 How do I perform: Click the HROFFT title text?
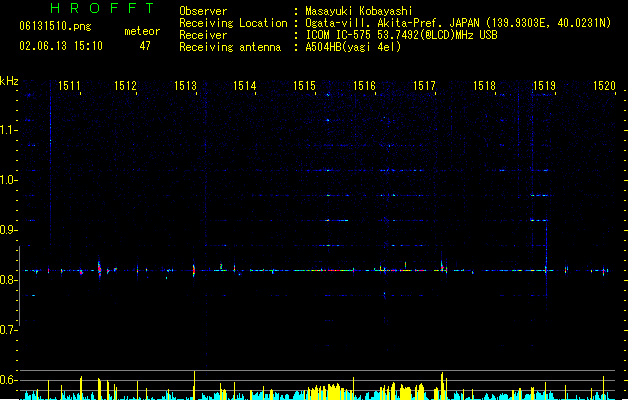pos(103,8)
